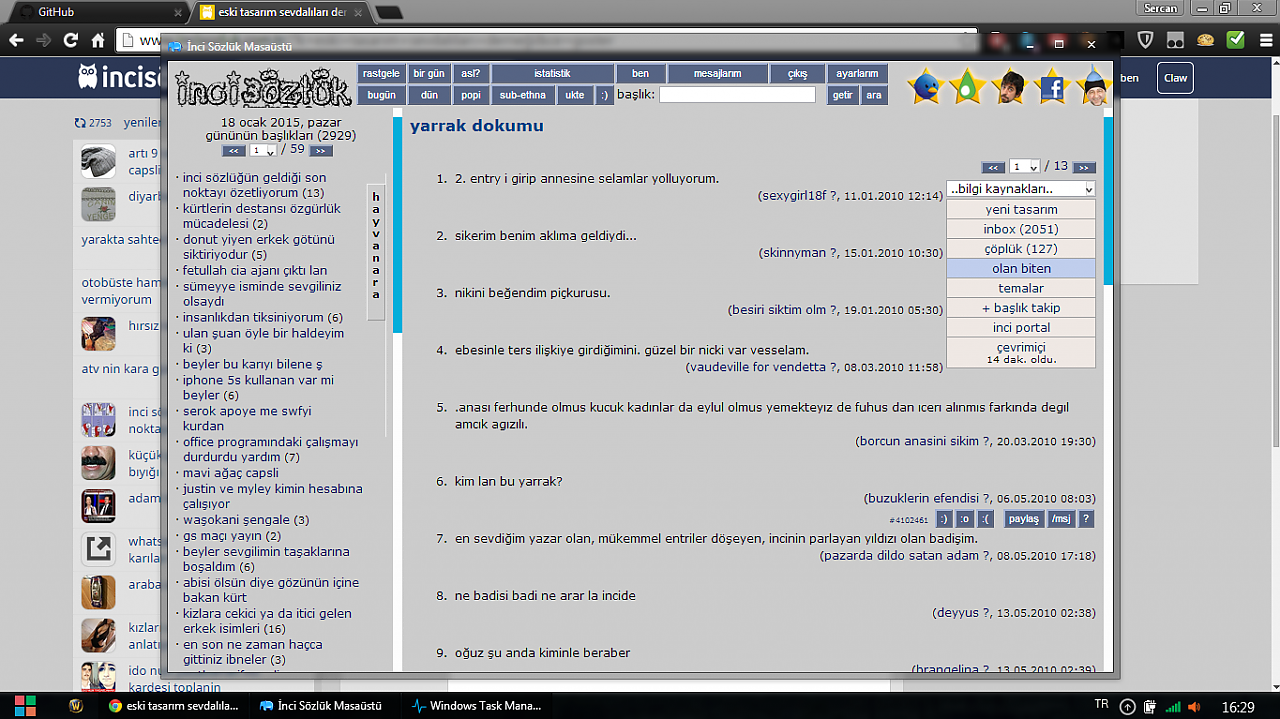Image resolution: width=1280 pixels, height=719 pixels.
Task: Click the Facebook star icon
Action: [1053, 87]
